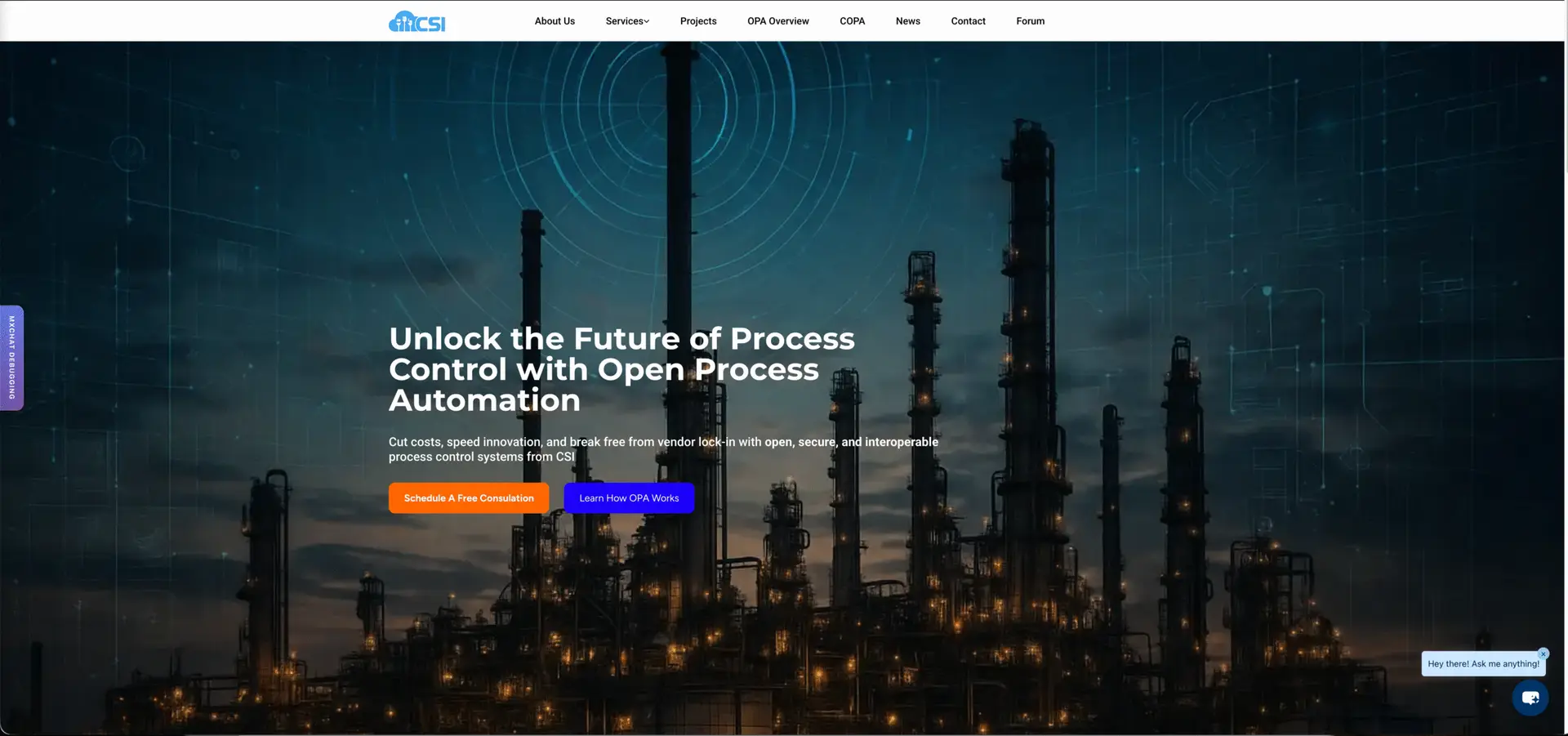Open the About Us page

click(555, 21)
